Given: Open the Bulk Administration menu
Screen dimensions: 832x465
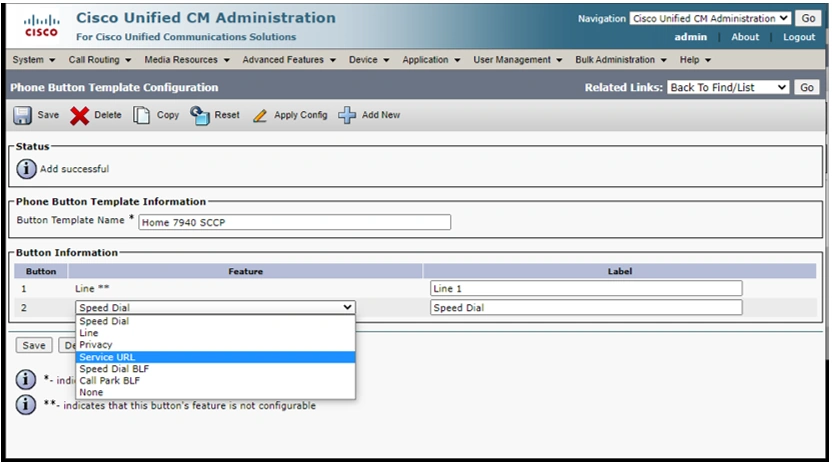Looking at the screenshot, I should pyautogui.click(x=621, y=60).
